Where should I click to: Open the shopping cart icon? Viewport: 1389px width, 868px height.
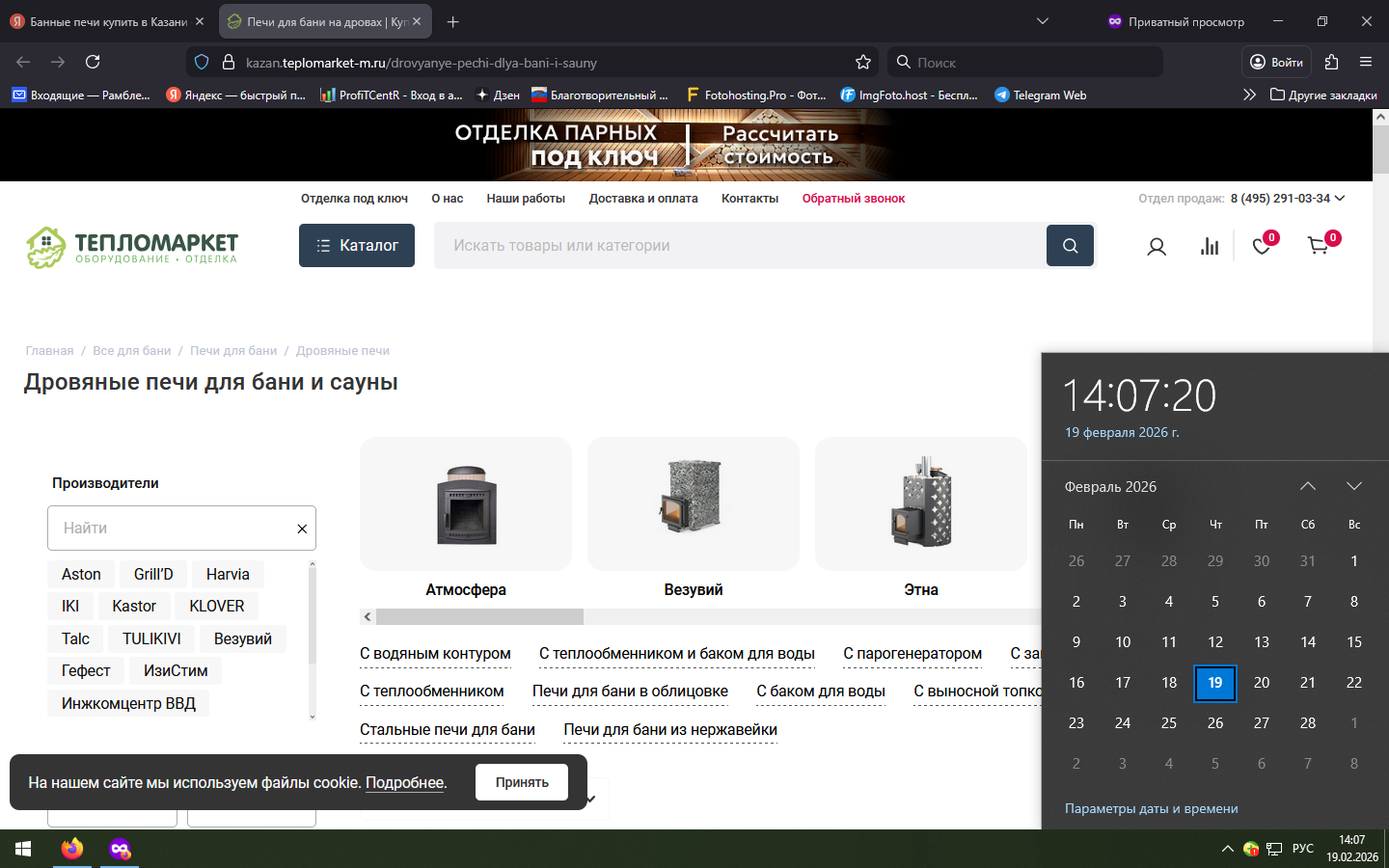click(x=1318, y=246)
